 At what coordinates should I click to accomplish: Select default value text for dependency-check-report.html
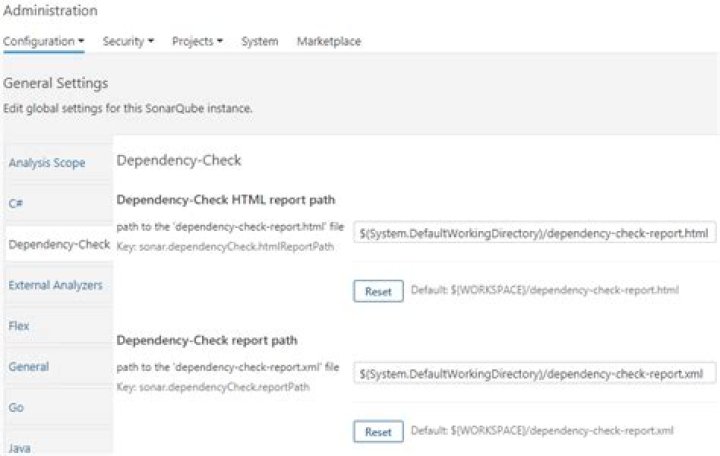(545, 290)
